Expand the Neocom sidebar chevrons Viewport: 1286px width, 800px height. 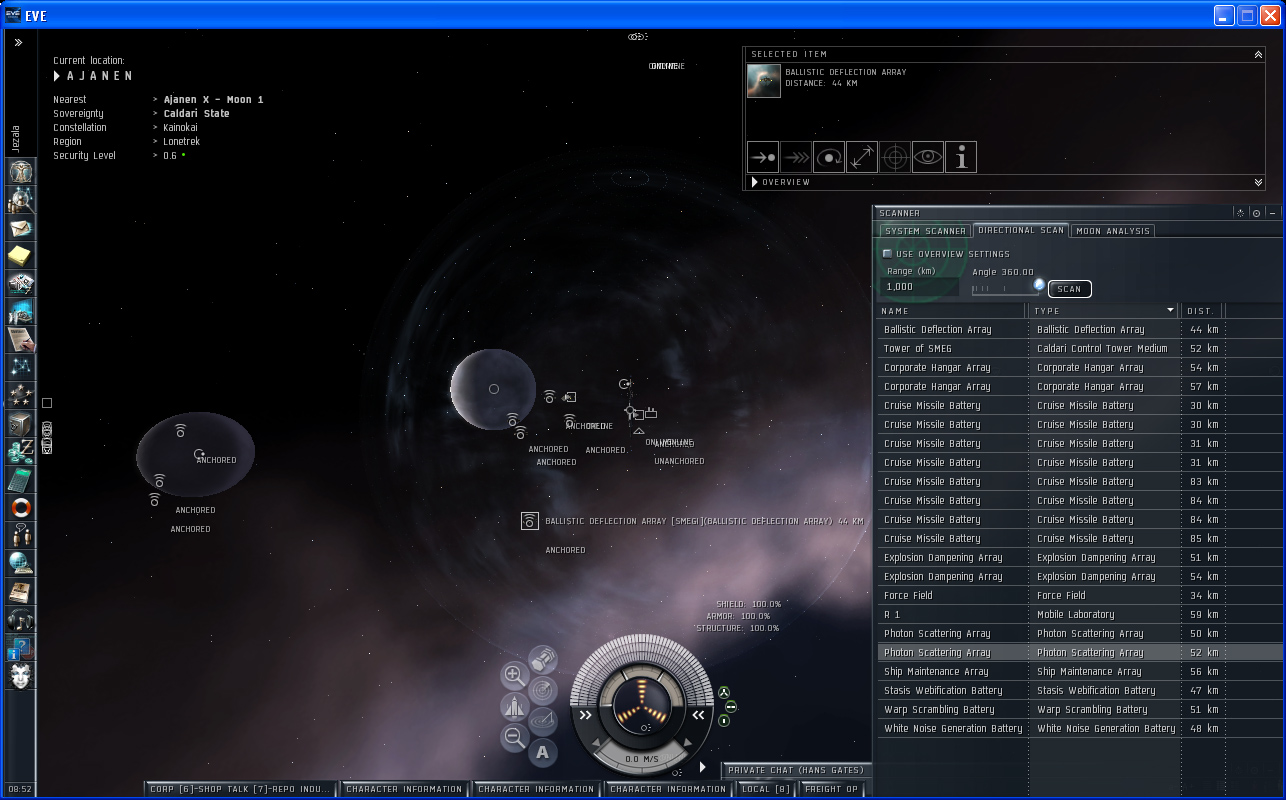18,43
